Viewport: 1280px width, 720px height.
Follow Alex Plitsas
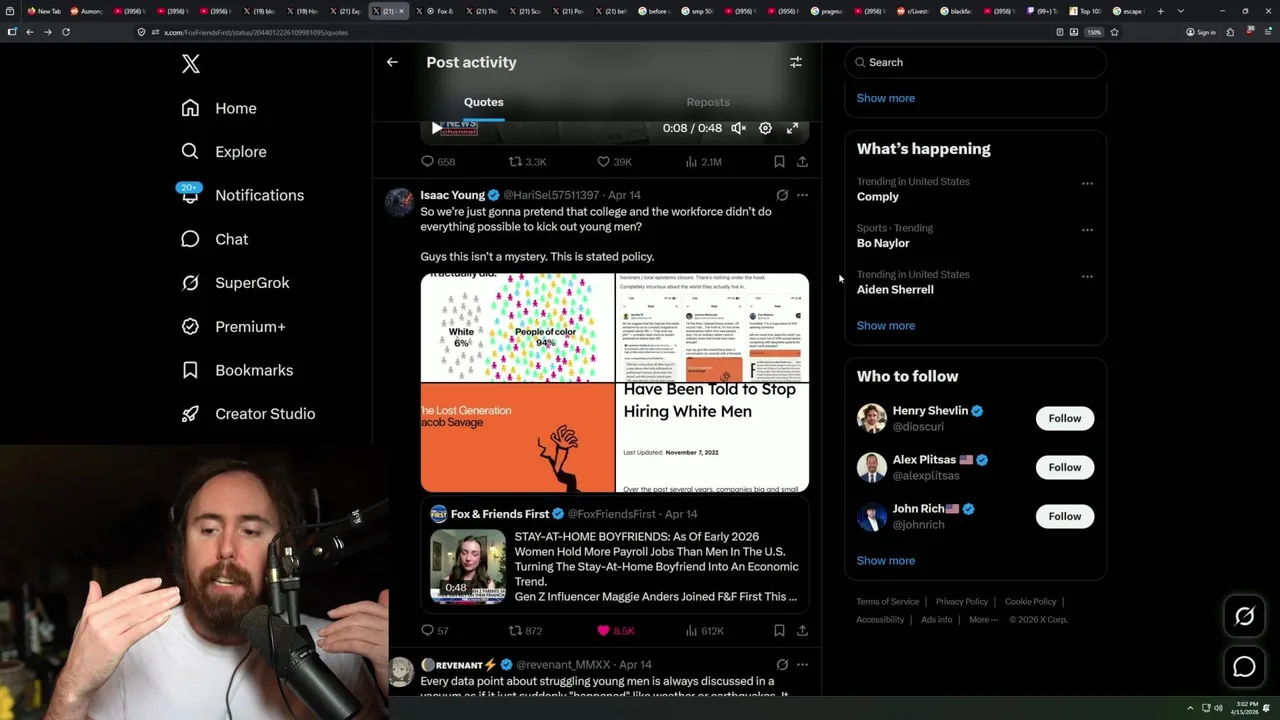pos(1065,467)
